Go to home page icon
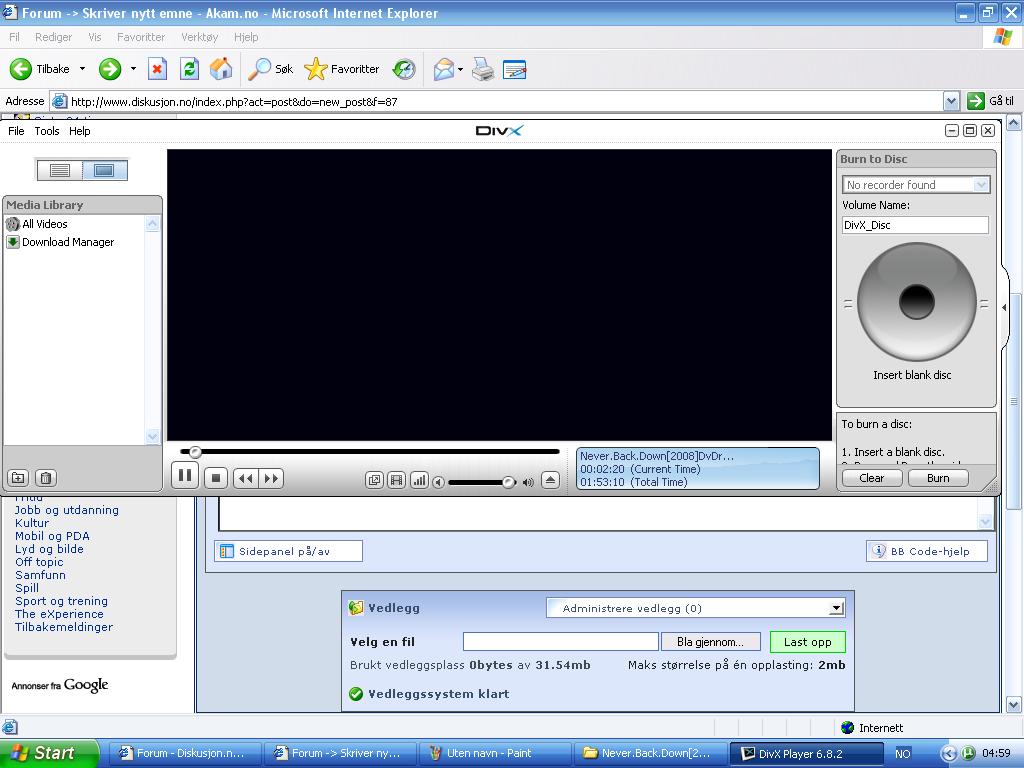The width and height of the screenshot is (1024, 768). [x=221, y=69]
